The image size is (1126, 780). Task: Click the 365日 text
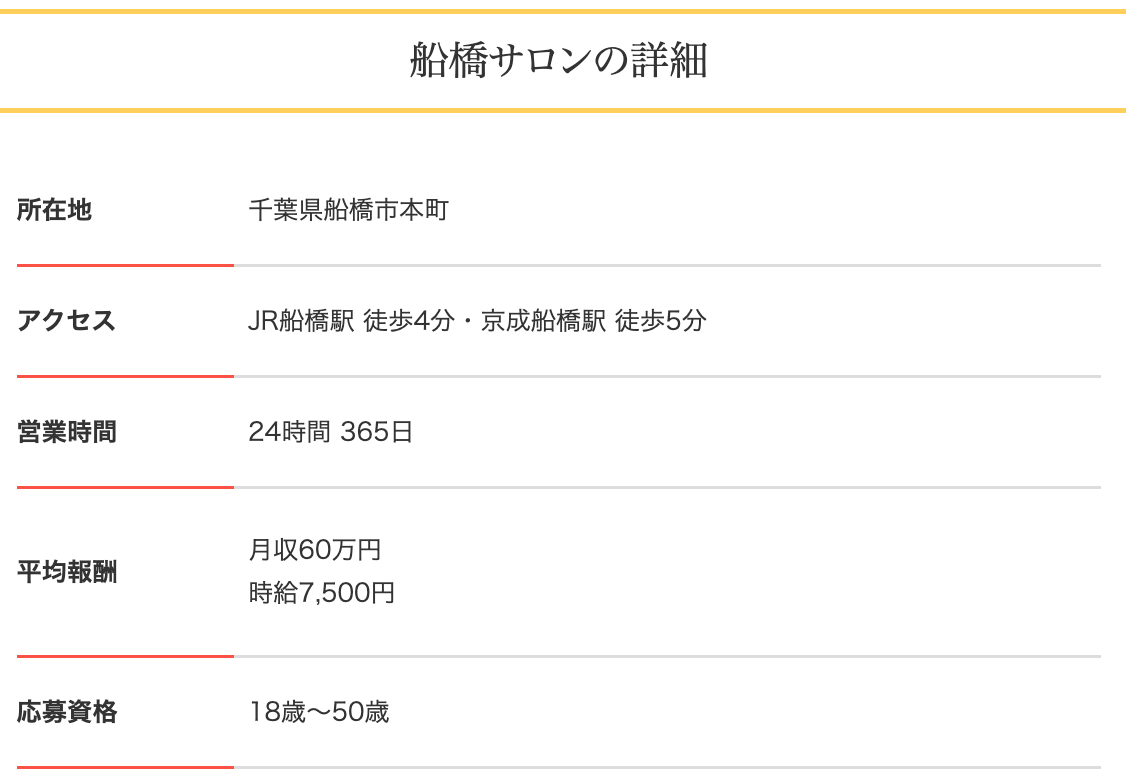click(x=376, y=432)
